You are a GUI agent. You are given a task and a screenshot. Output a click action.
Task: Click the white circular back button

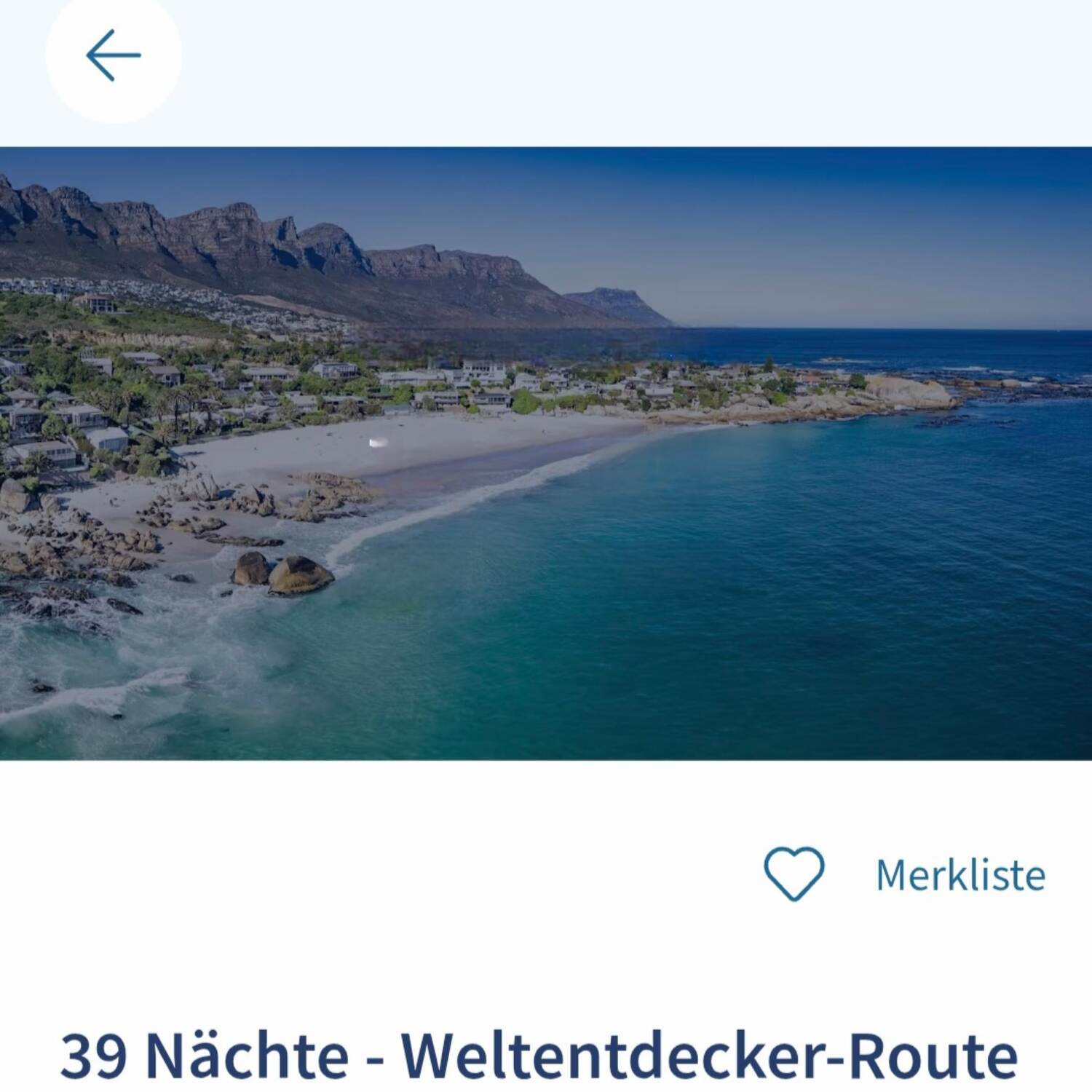coord(113,55)
